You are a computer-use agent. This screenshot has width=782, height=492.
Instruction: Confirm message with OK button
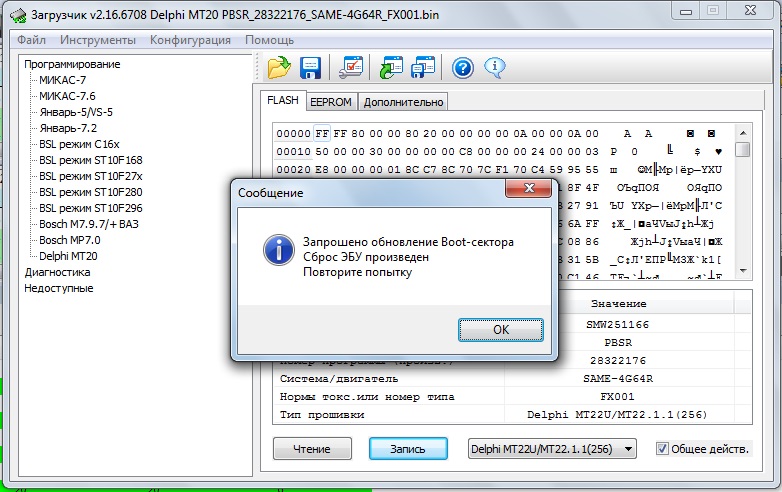(x=501, y=329)
